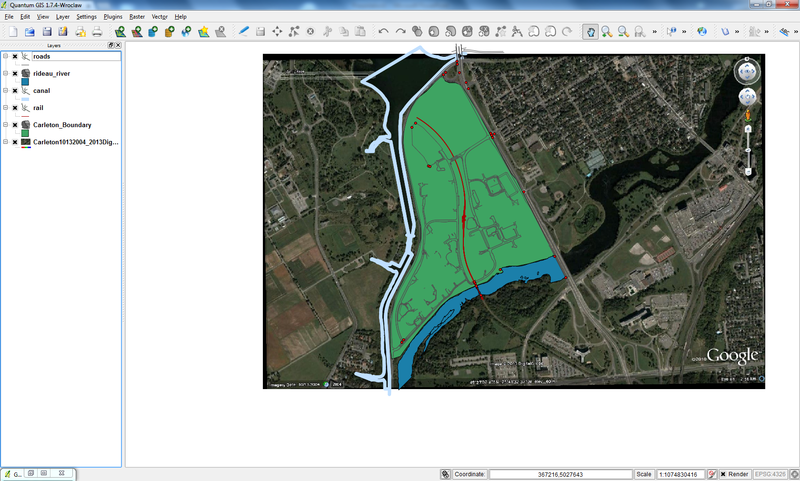Click the Add Vector Layer icon
The width and height of the screenshot is (800, 481).
coord(120,32)
